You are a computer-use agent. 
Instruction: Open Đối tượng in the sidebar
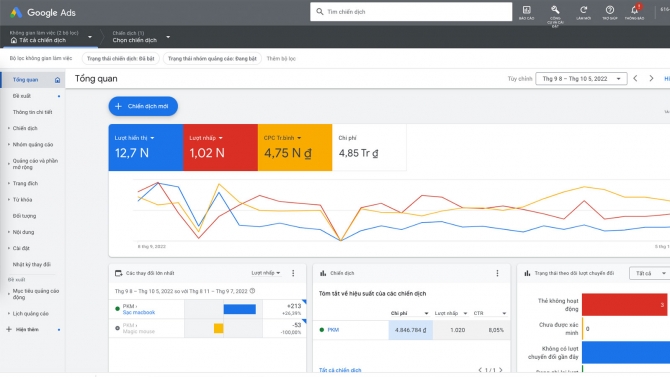(x=24, y=216)
